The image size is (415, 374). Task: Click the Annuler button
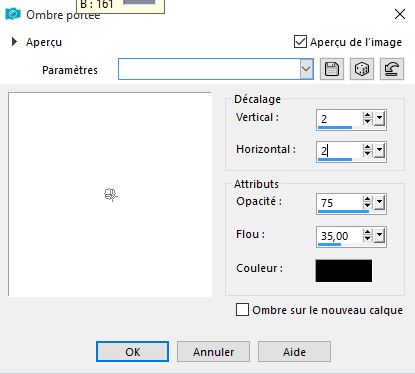213,352
